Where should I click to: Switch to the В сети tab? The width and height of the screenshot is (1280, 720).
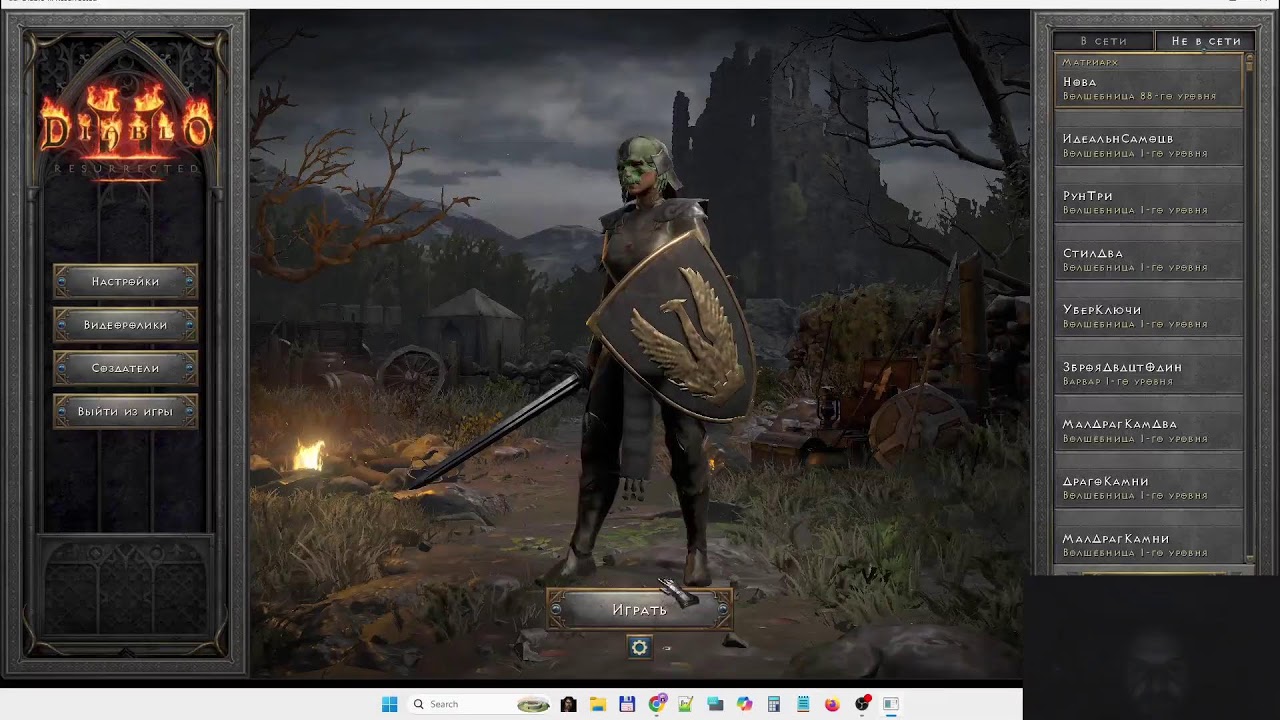[x=1104, y=41]
